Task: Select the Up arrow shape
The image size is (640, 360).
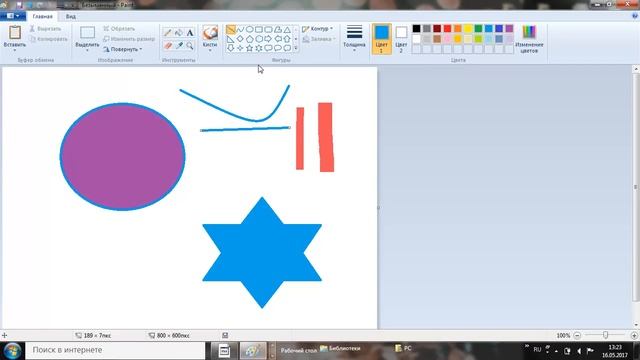Action: [287, 39]
